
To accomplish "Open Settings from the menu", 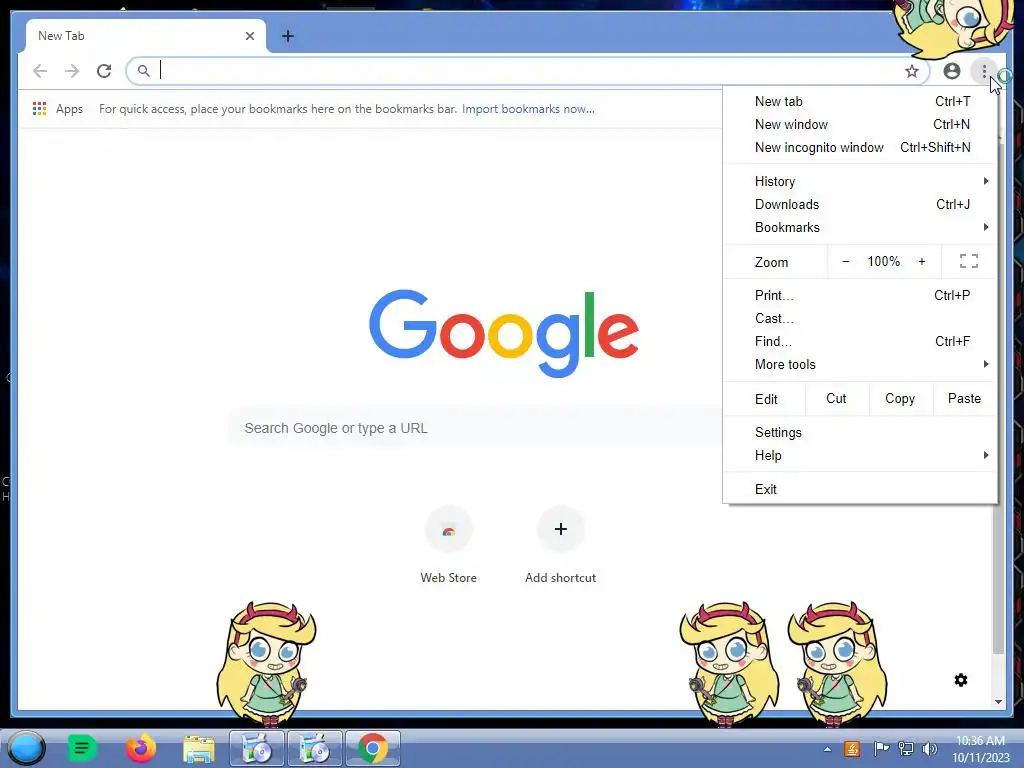I will [861, 432].
